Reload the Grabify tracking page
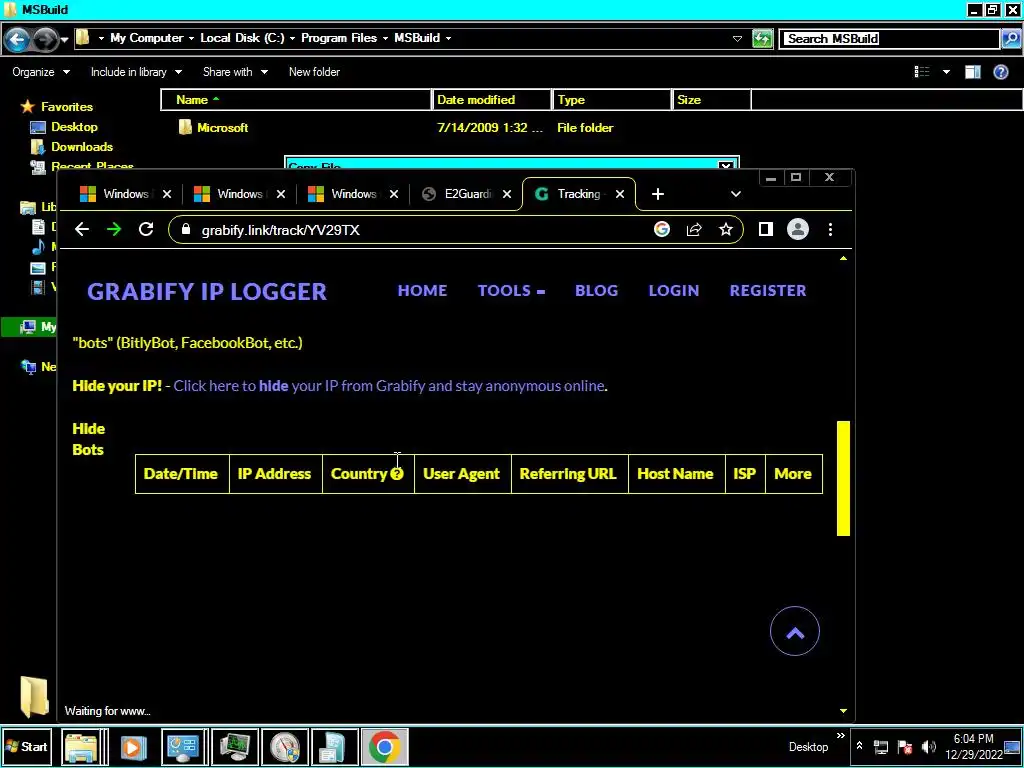This screenshot has width=1024, height=768. pos(146,229)
